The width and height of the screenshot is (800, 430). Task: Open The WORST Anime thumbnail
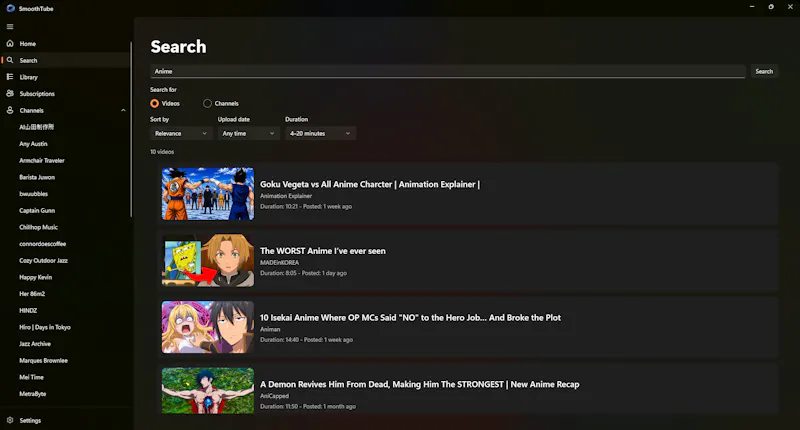208,261
